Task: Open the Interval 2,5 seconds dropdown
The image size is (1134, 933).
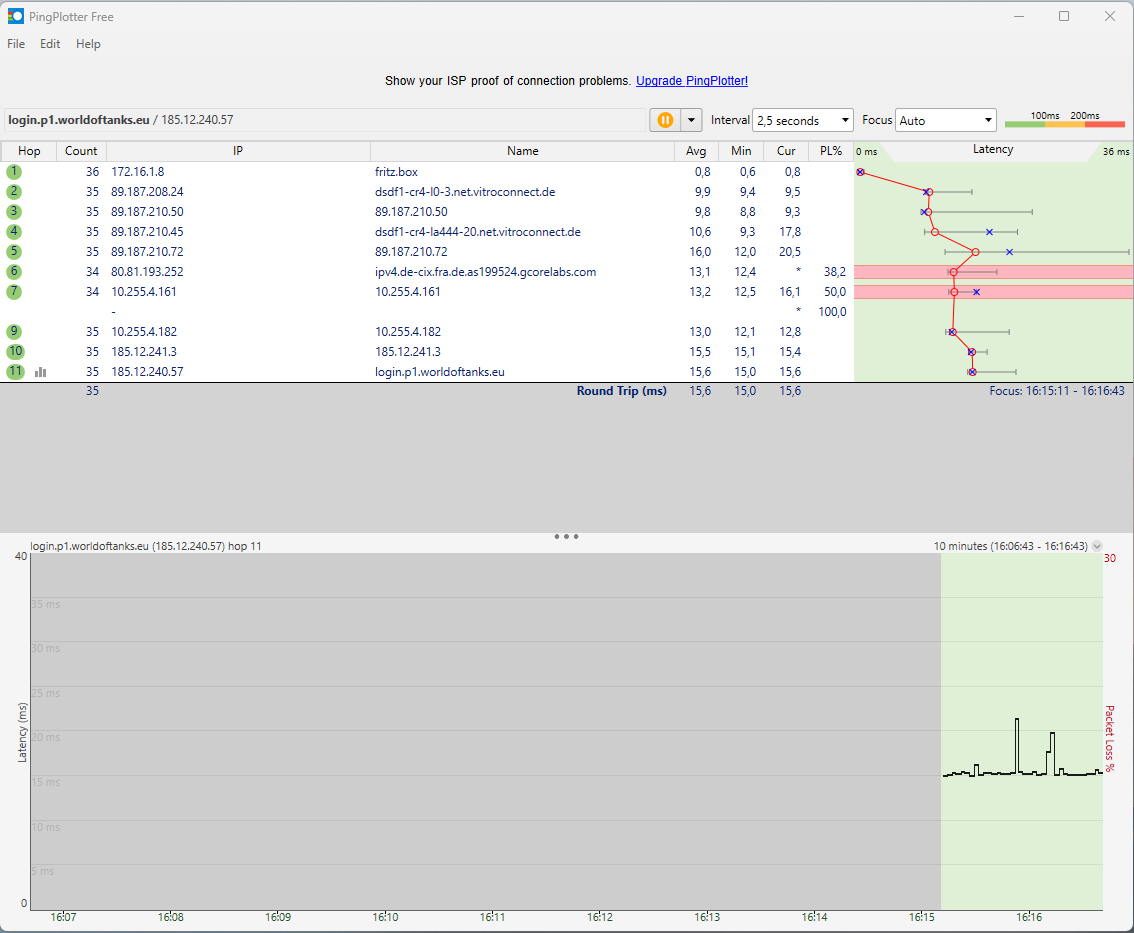Action: pos(803,120)
